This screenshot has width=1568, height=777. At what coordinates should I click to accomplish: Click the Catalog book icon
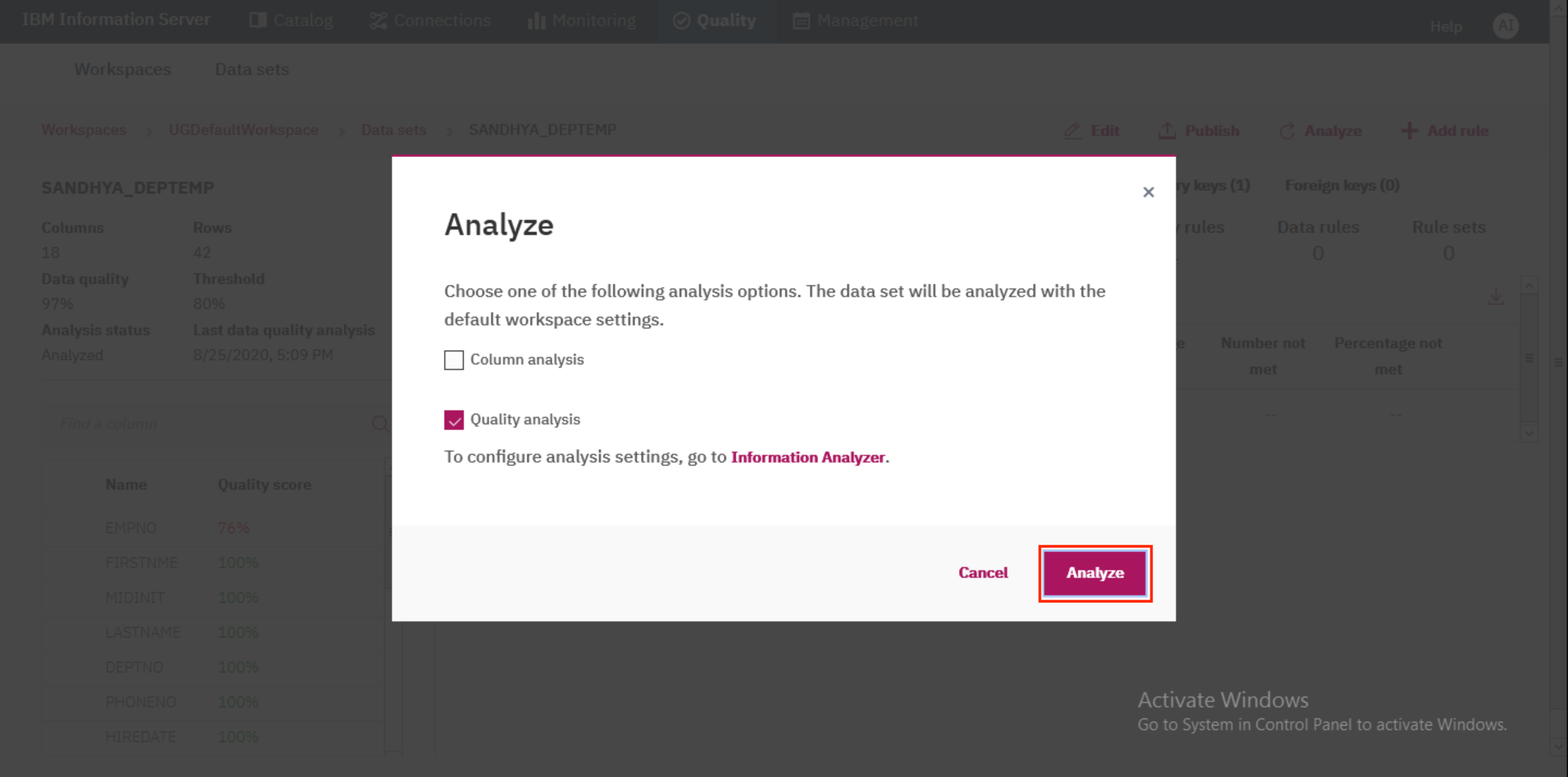click(258, 21)
